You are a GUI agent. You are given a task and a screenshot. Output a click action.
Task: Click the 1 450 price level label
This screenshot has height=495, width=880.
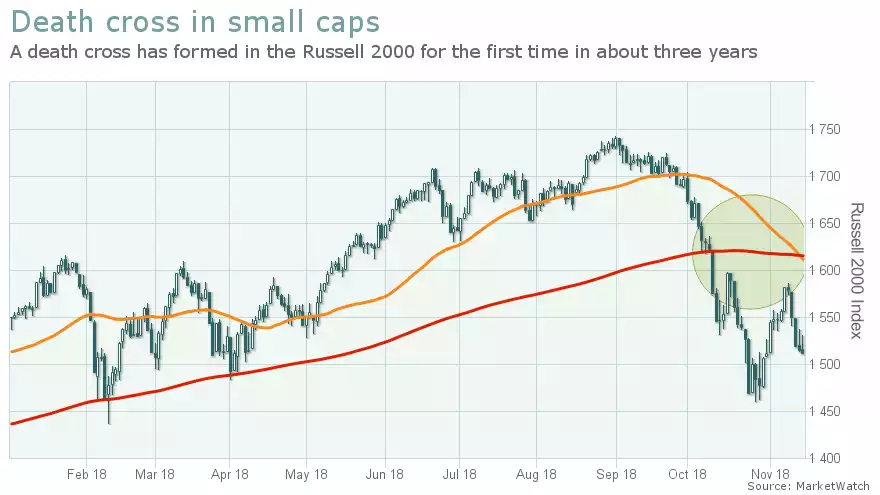click(x=824, y=411)
